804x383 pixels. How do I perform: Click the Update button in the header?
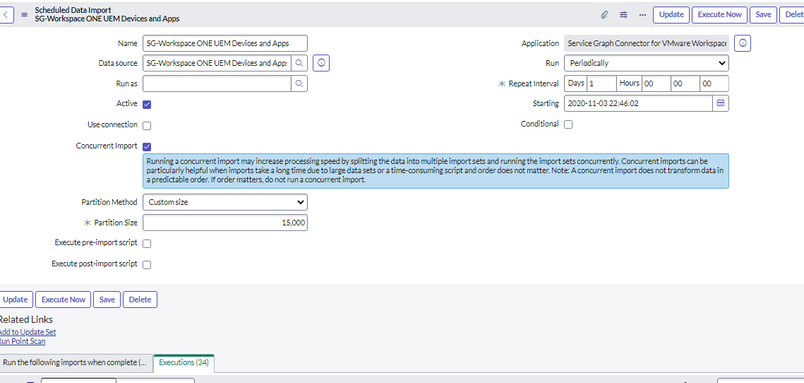pos(671,15)
